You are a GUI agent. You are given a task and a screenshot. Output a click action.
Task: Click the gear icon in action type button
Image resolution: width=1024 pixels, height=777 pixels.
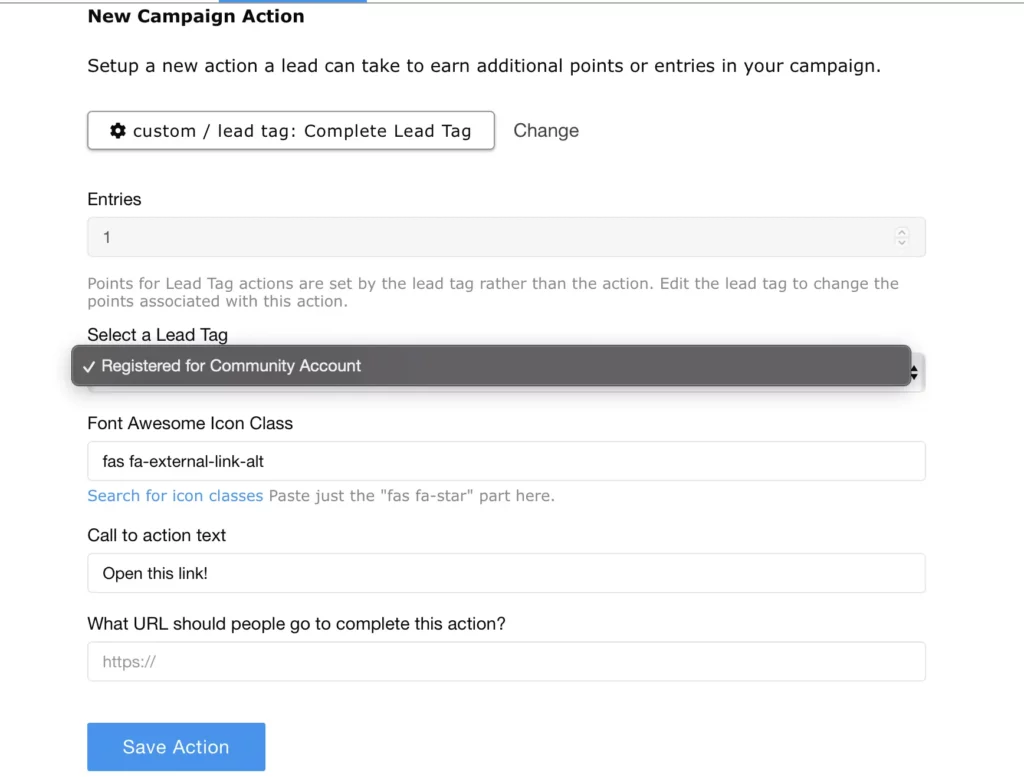point(118,131)
